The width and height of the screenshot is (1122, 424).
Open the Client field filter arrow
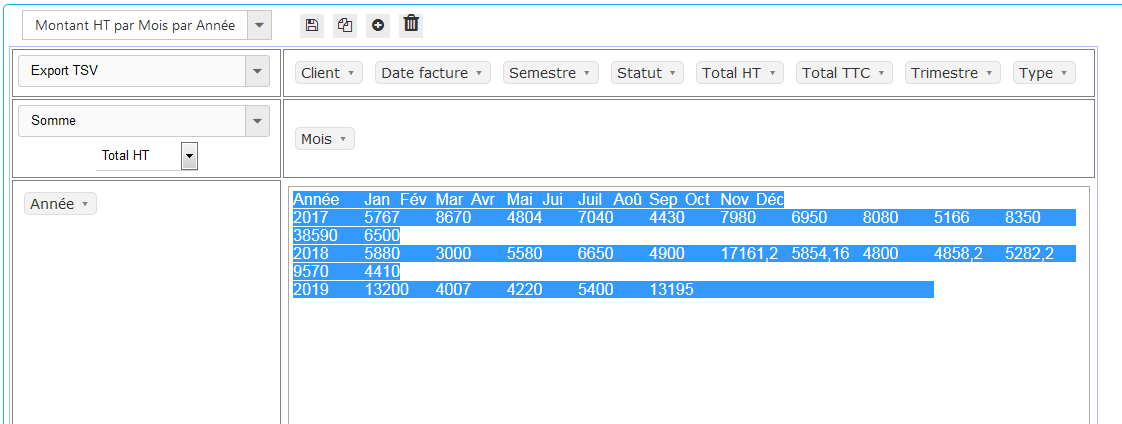(351, 73)
